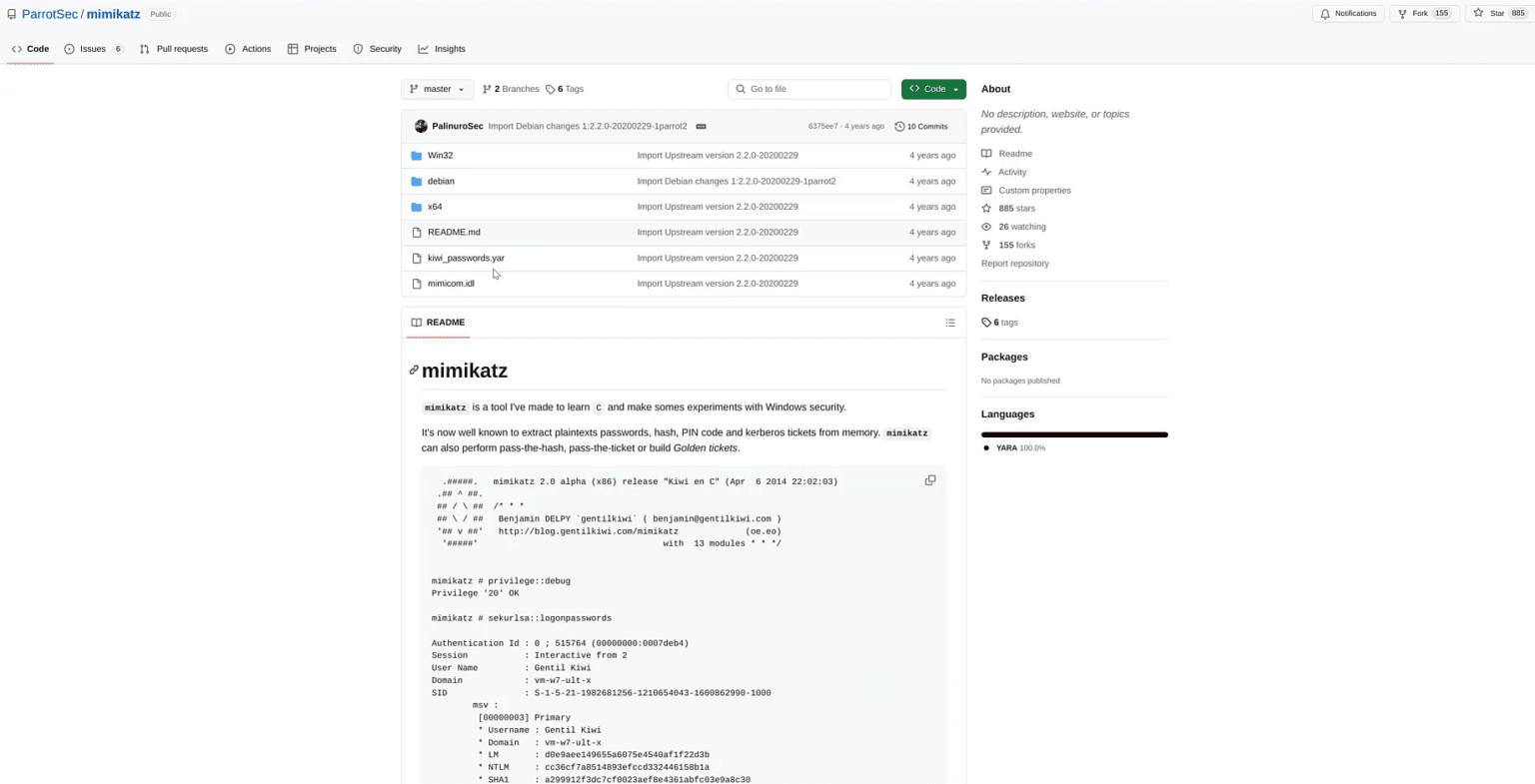Open the commit history clock icon
1535x784 pixels.
(900, 126)
